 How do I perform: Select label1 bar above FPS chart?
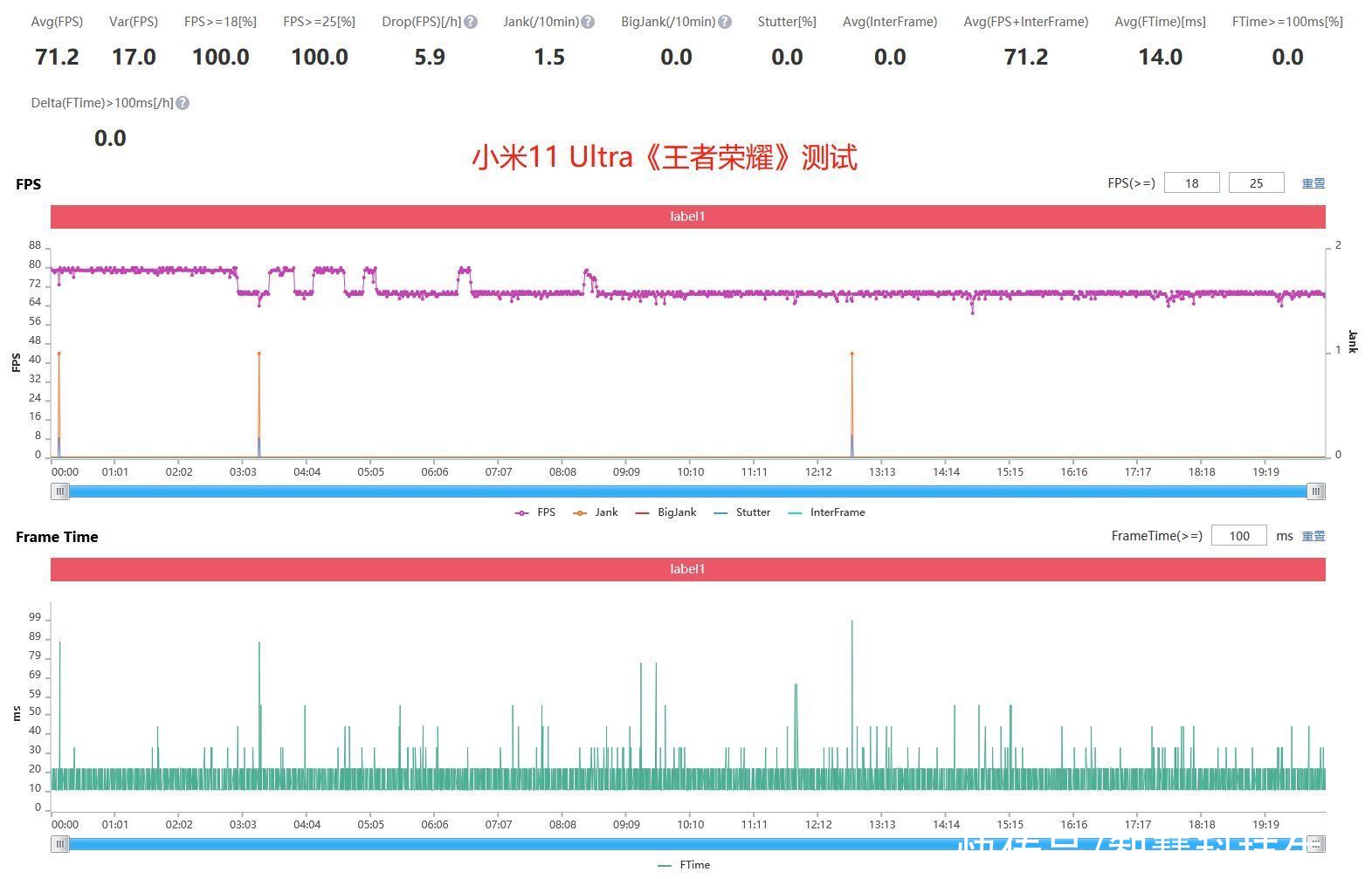pos(688,216)
